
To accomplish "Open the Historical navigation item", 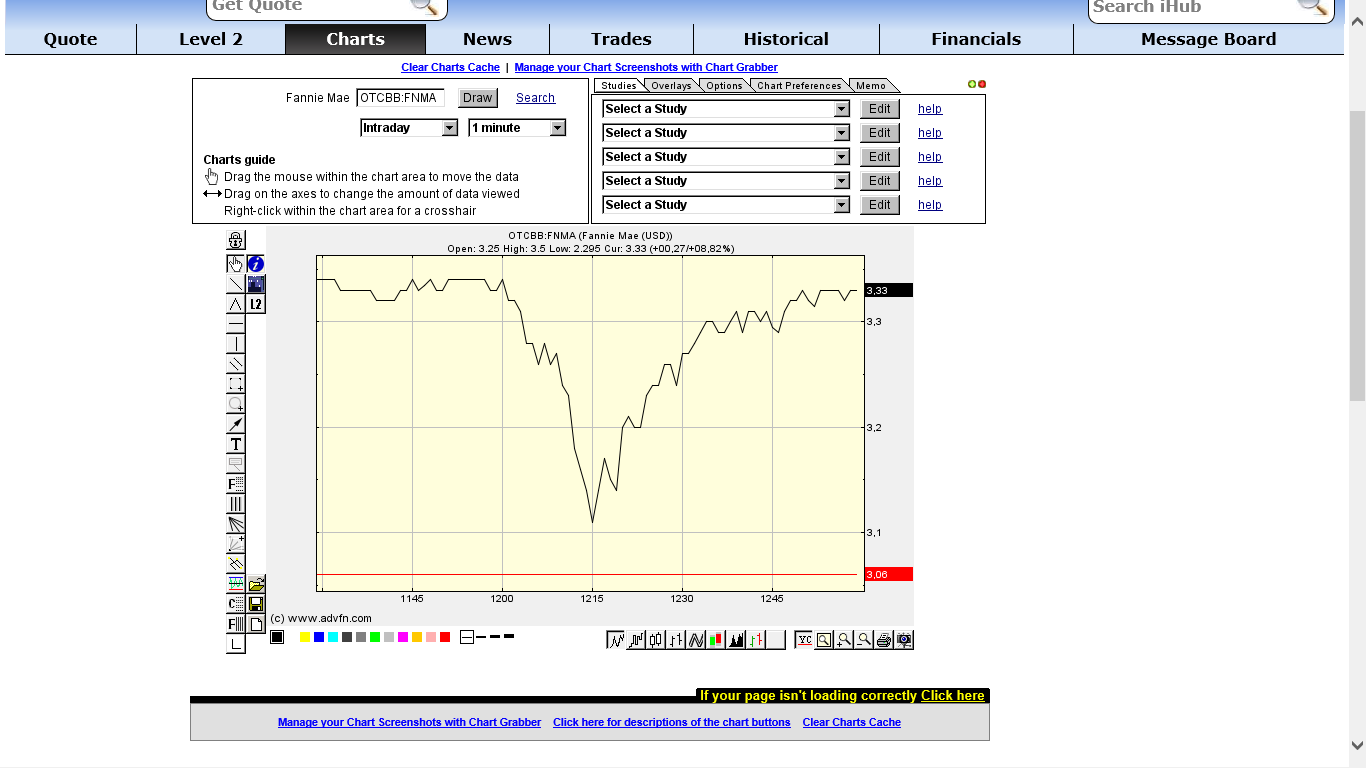I will coord(786,39).
